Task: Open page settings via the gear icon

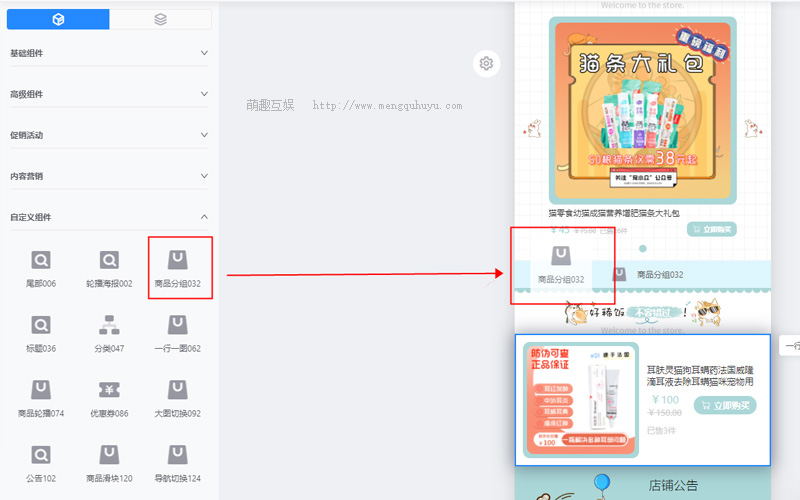Action: (x=486, y=63)
